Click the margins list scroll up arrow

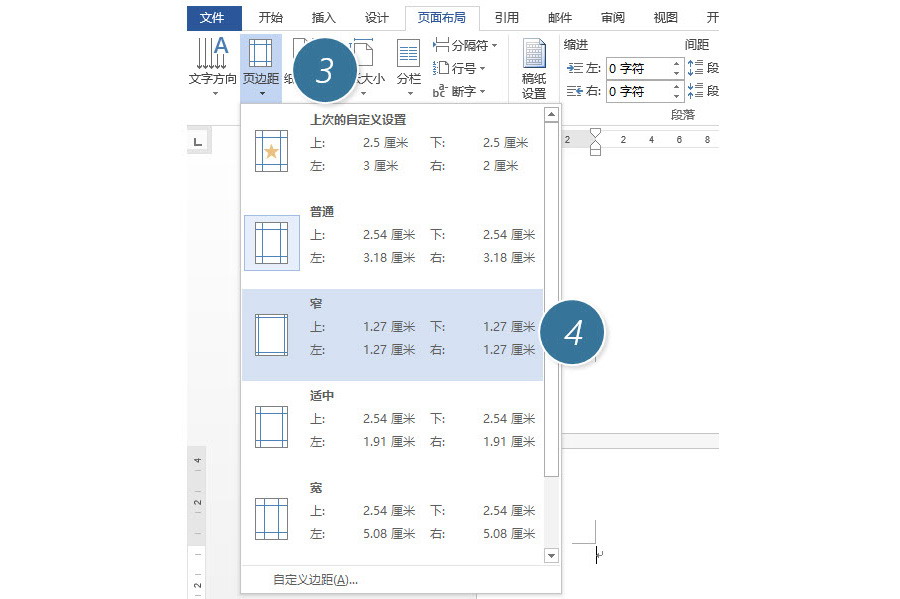click(551, 114)
